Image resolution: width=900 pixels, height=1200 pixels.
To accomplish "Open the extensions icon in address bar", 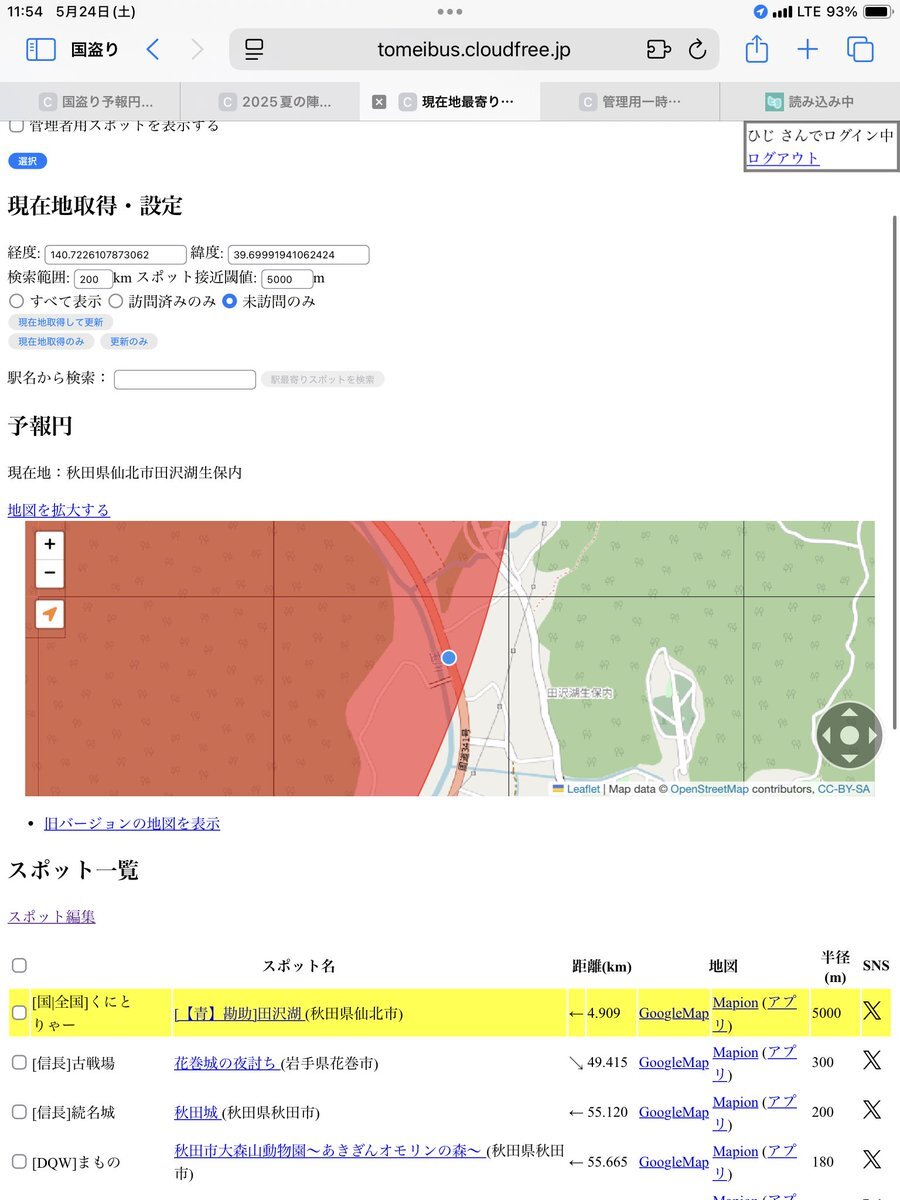I will pyautogui.click(x=657, y=49).
